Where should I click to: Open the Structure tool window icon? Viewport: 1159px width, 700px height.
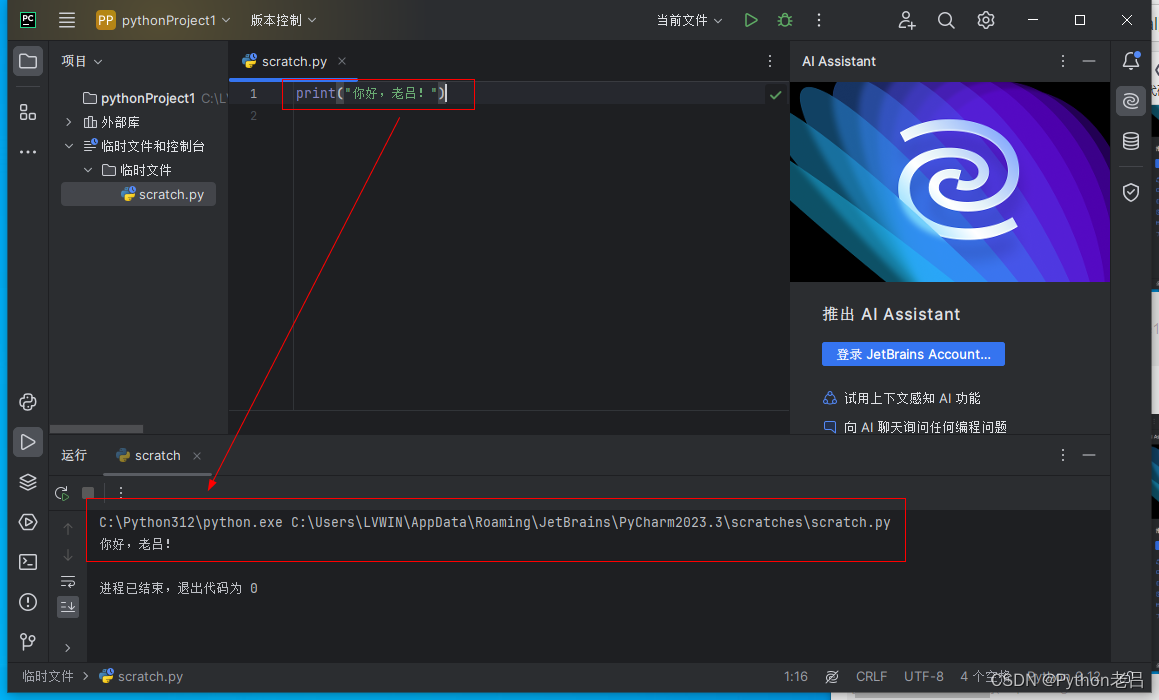(x=28, y=112)
